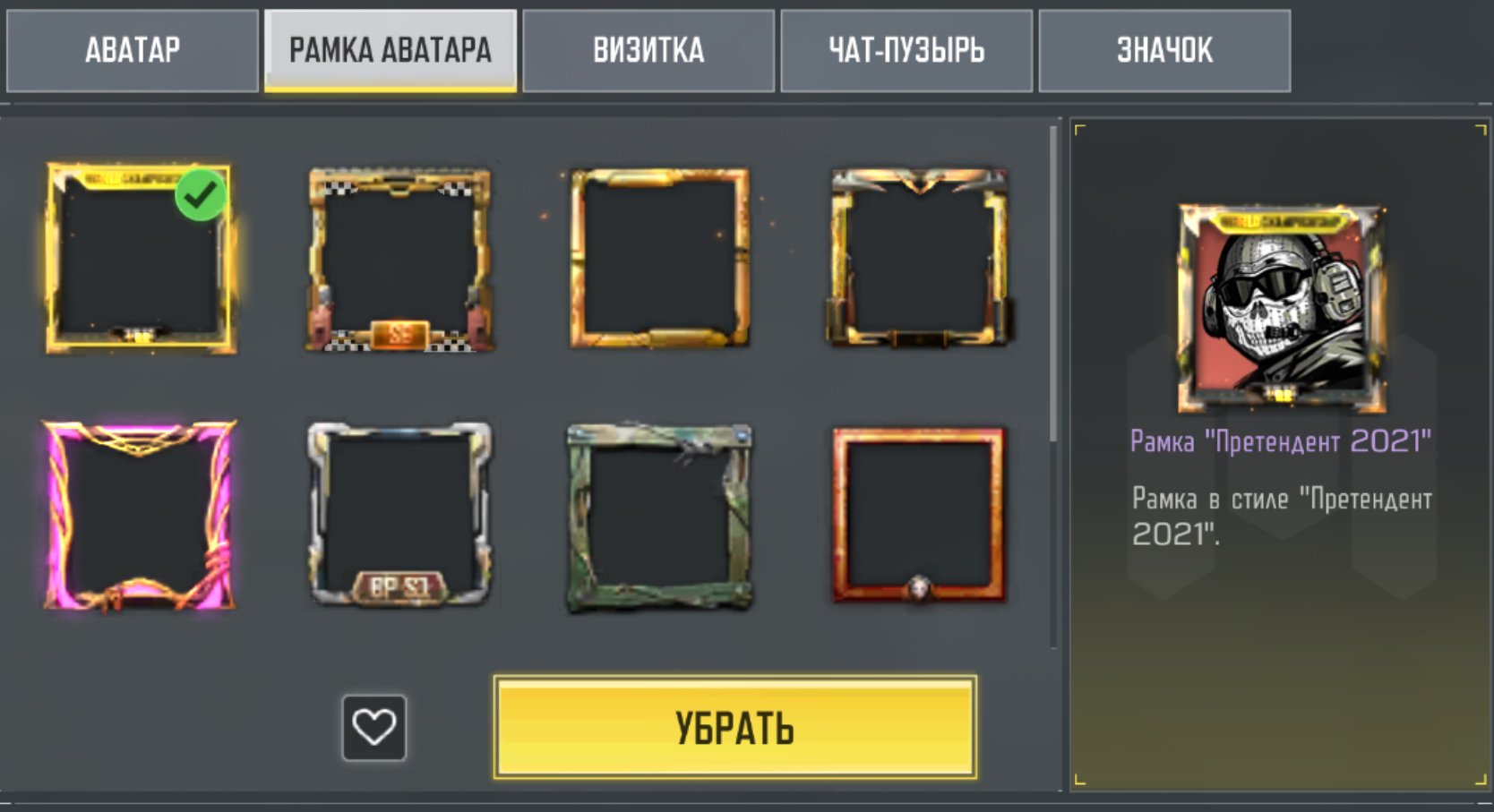Viewport: 1494px width, 812px height.
Task: Select the gold frame with winged top ornament
Action: click(x=920, y=258)
